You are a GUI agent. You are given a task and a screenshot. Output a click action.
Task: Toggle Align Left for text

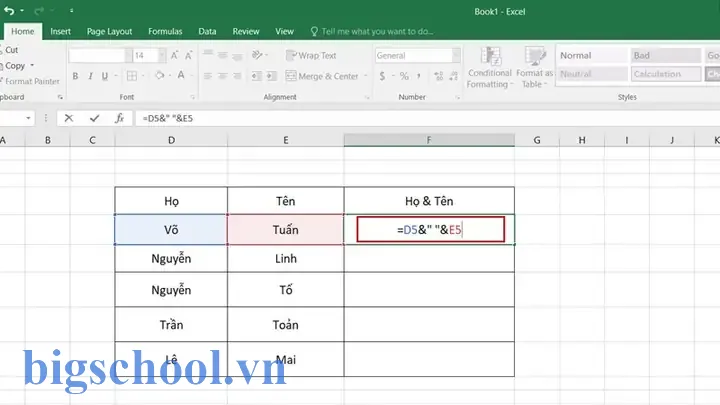click(x=208, y=76)
